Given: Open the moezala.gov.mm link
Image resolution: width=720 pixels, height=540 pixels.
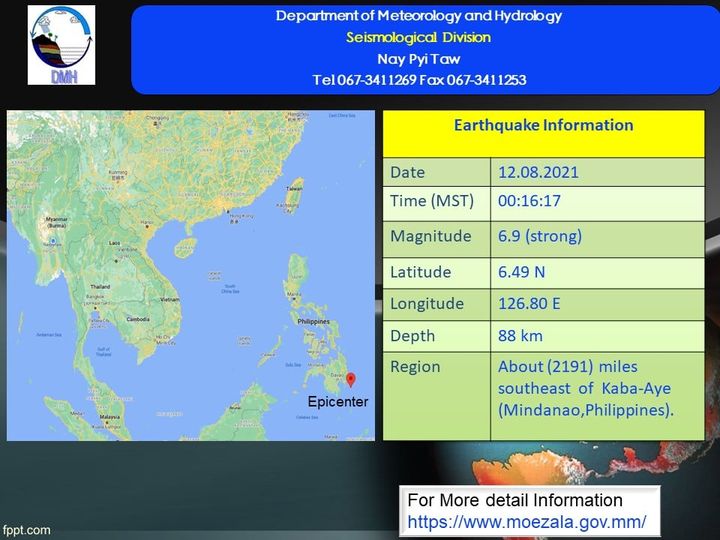Looking at the screenshot, I should [527, 522].
